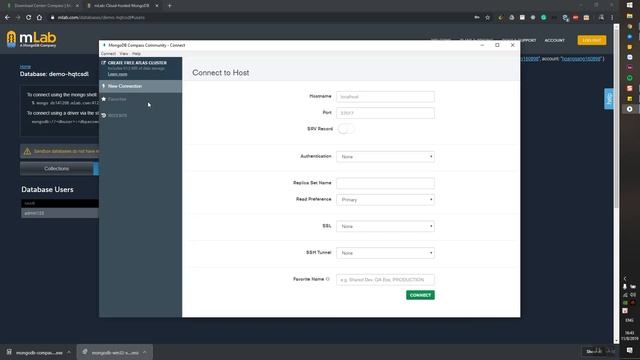The height and width of the screenshot is (360, 640).
Task: Open the red extension icon in toolbar
Action: (576, 18)
